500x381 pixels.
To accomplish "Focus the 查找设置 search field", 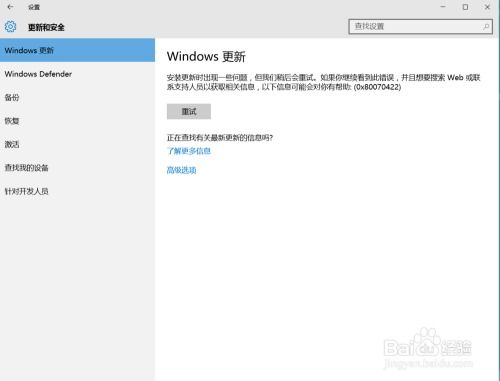I will coord(421,26).
